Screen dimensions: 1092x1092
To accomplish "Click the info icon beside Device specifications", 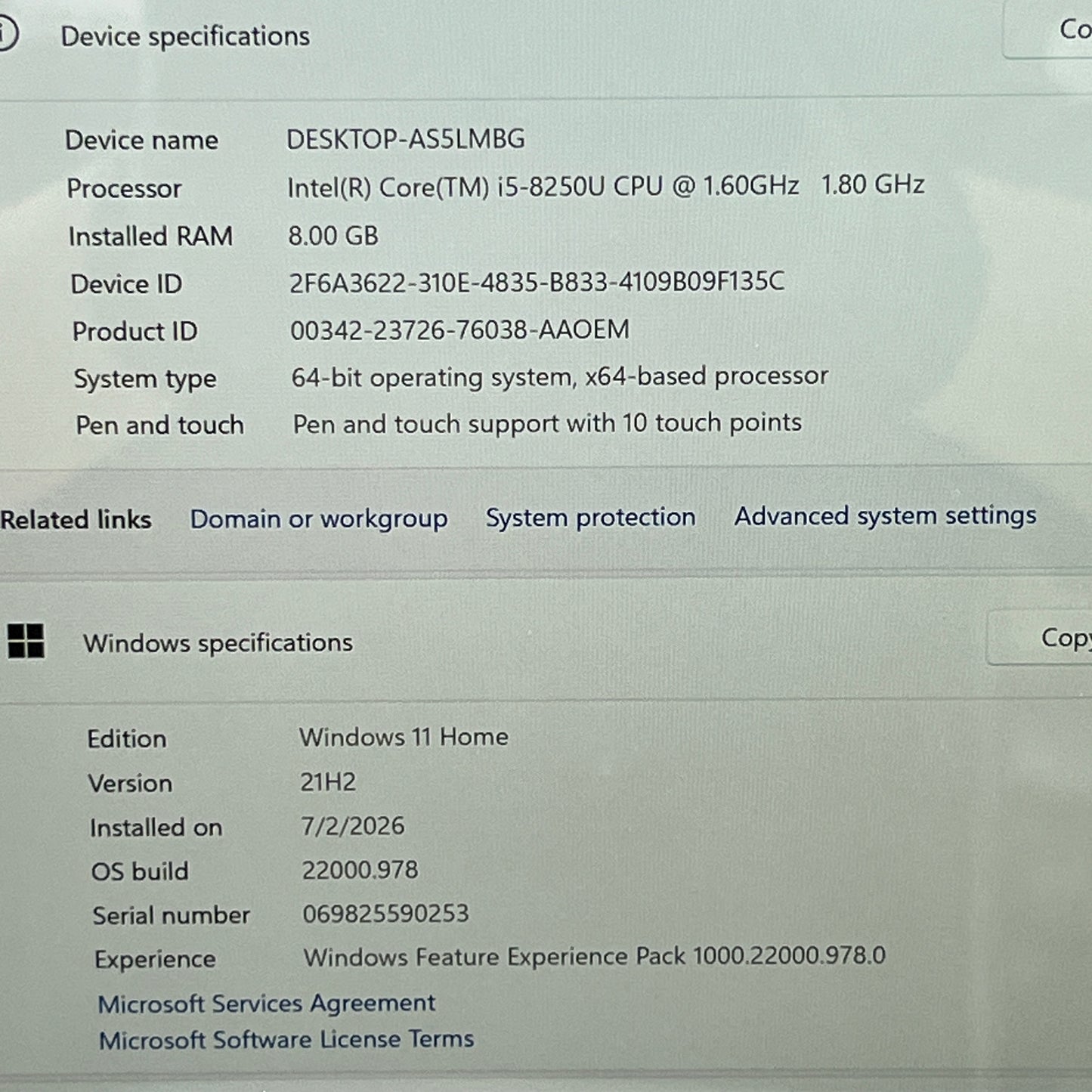I will point(6,35).
